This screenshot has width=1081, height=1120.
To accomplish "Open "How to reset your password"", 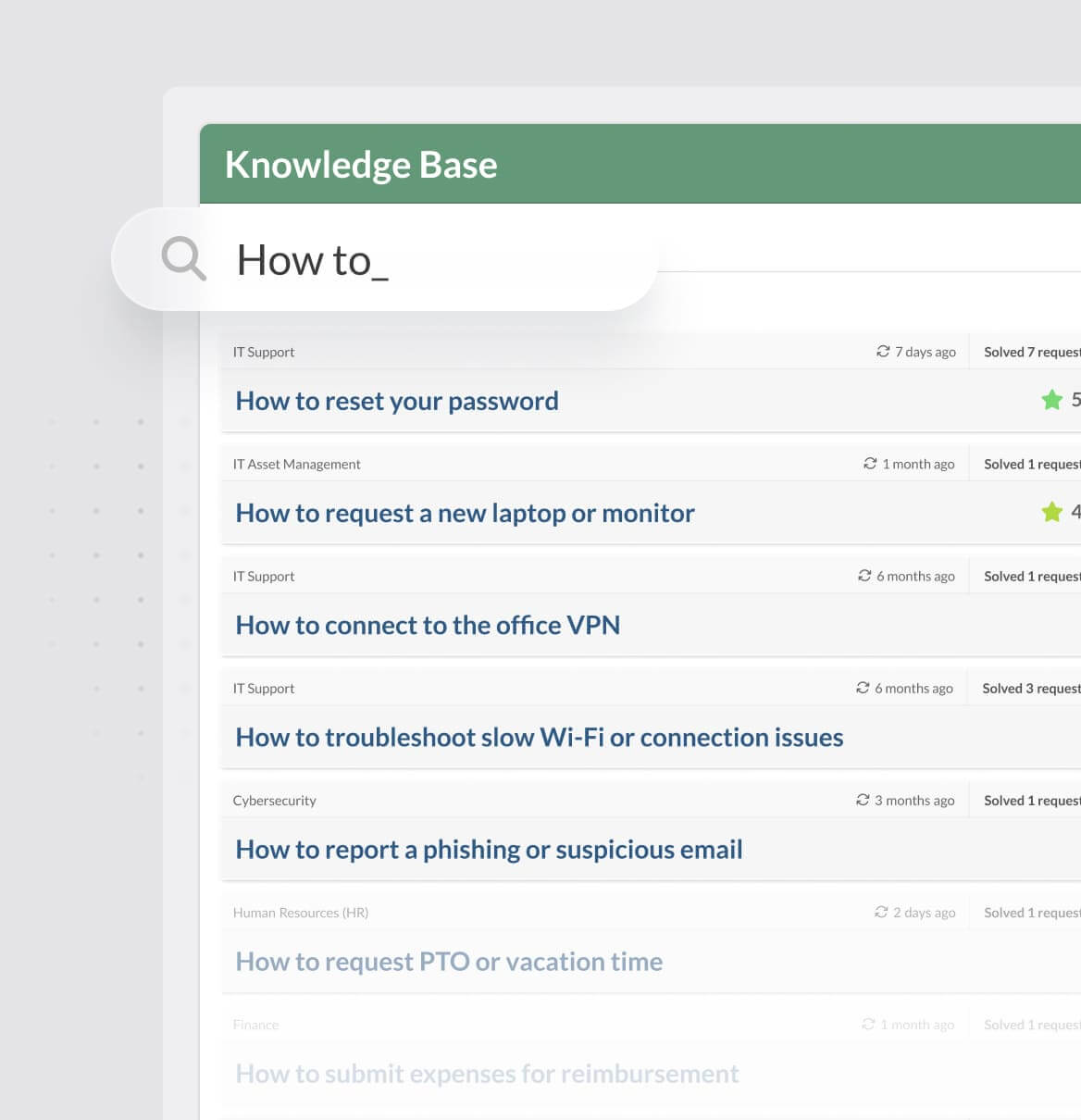I will pos(396,402).
